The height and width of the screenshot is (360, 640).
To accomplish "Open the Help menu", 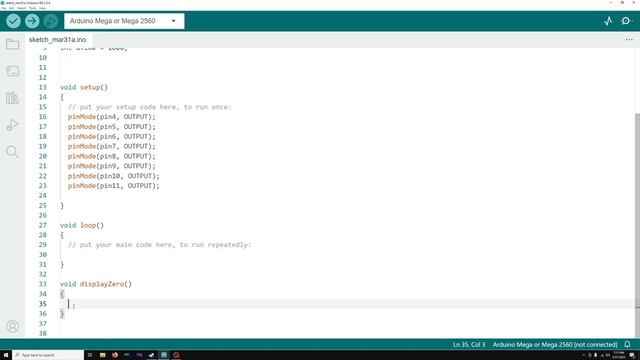I will pos(42,8).
